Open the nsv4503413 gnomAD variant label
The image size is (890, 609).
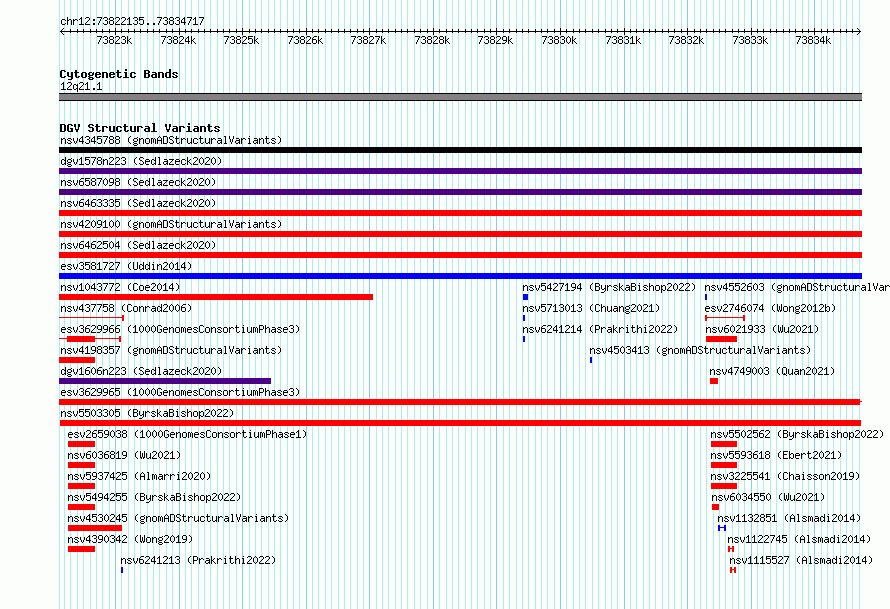click(700, 350)
